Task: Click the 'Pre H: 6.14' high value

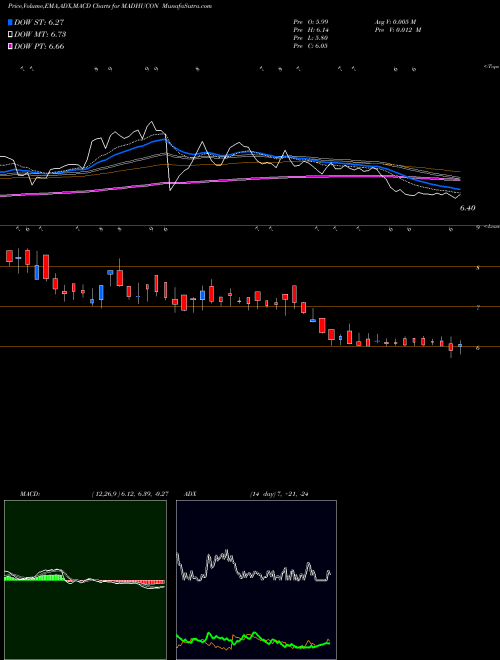Action: tap(311, 30)
